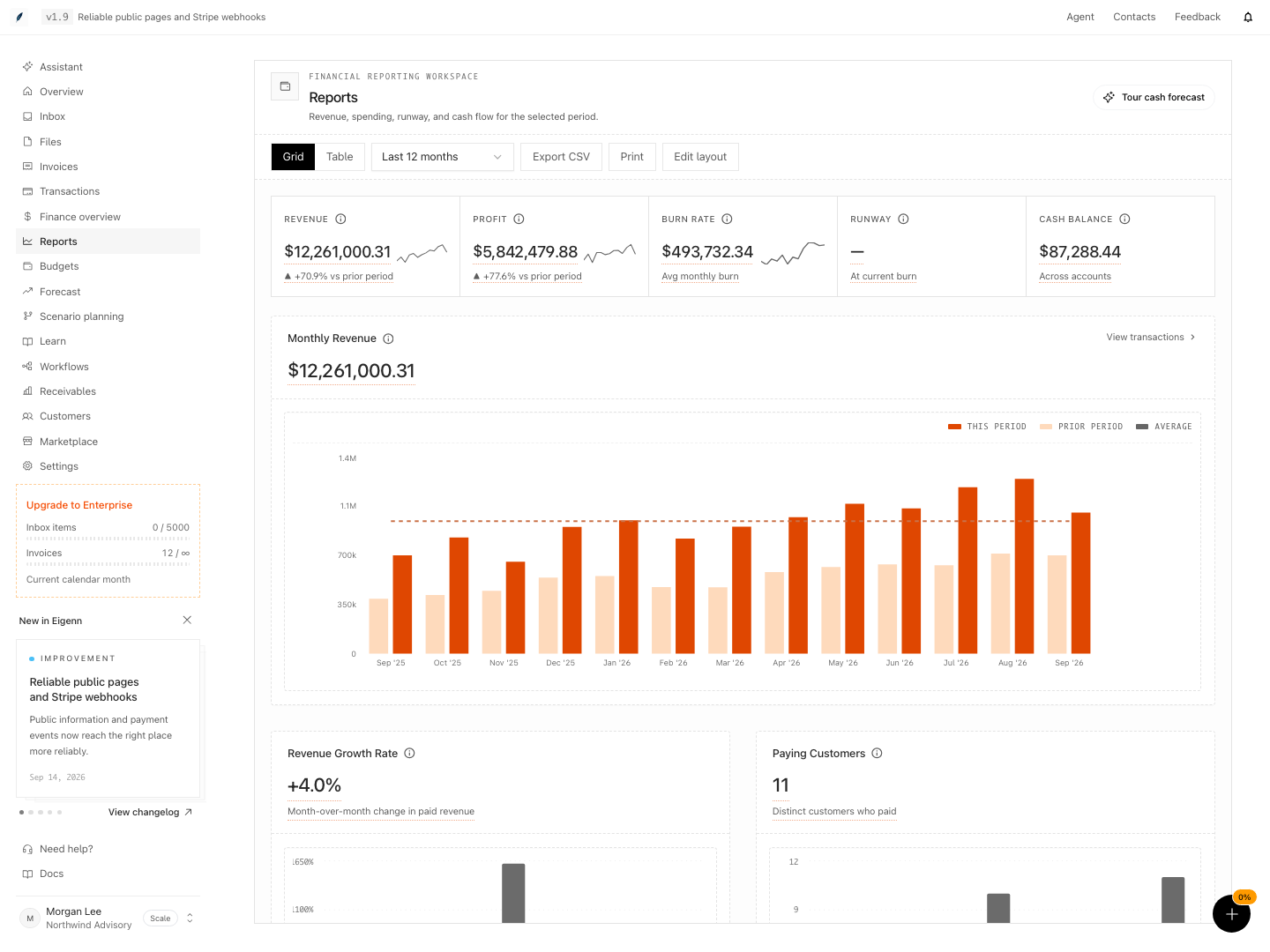The width and height of the screenshot is (1270, 952).
Task: Open Assistant from the sidebar
Action: click(x=108, y=67)
